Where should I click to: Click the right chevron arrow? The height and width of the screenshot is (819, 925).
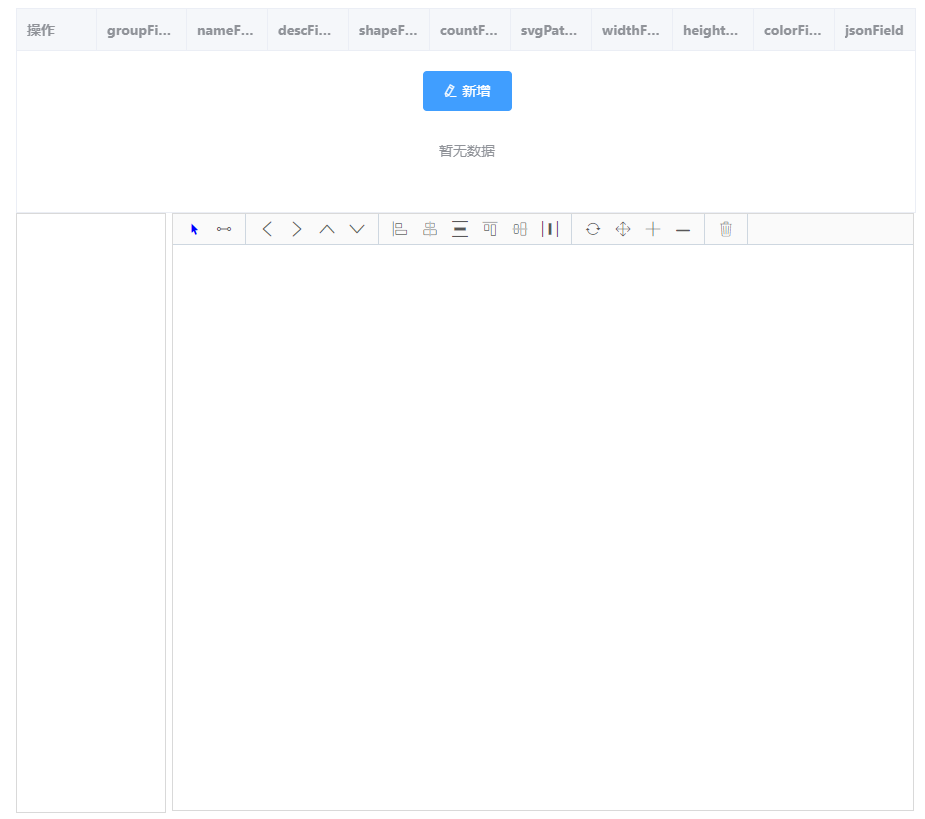click(297, 229)
